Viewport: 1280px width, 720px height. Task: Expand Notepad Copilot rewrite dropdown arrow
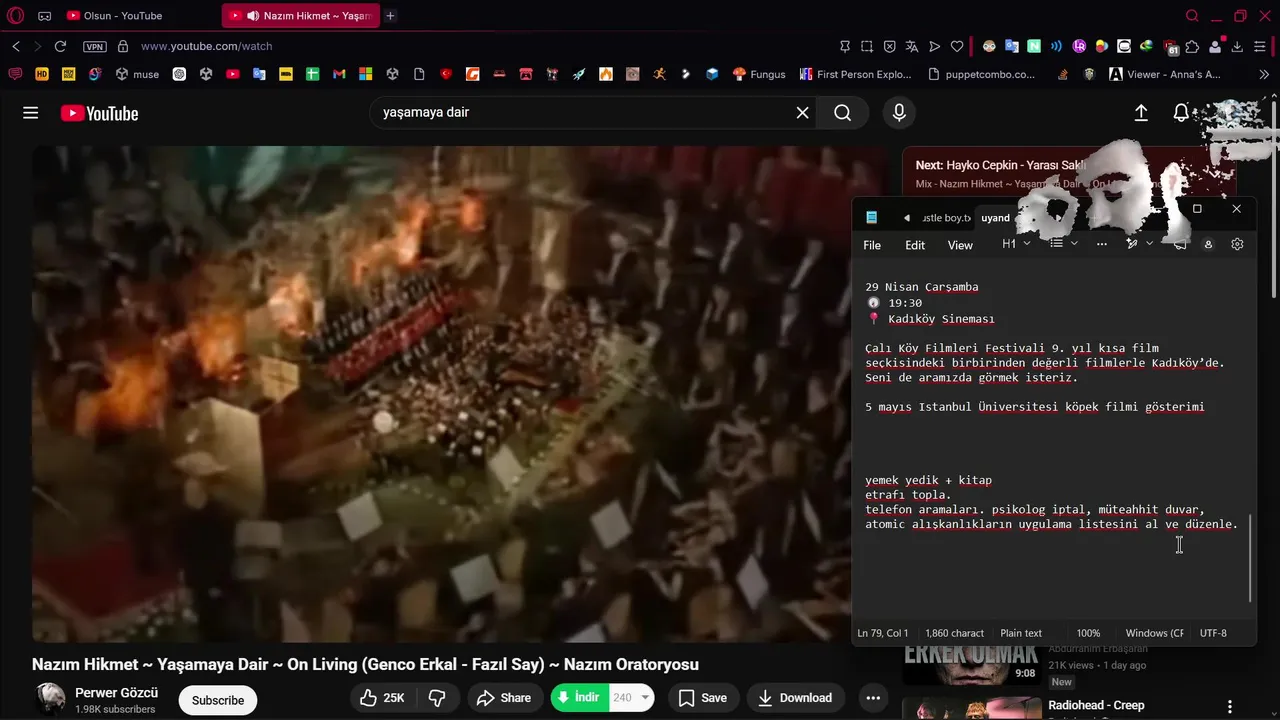1150,244
